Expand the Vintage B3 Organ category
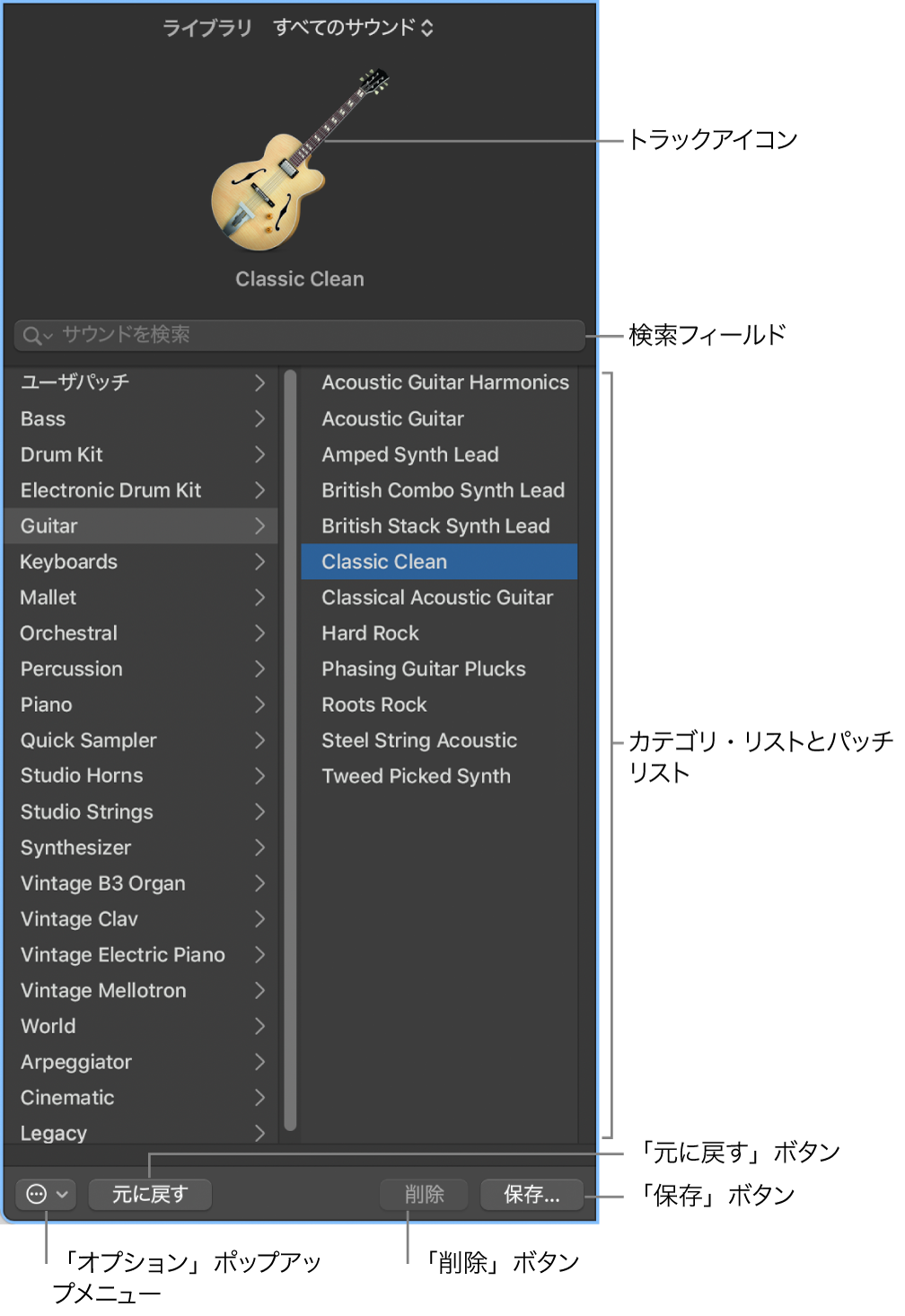 [259, 883]
